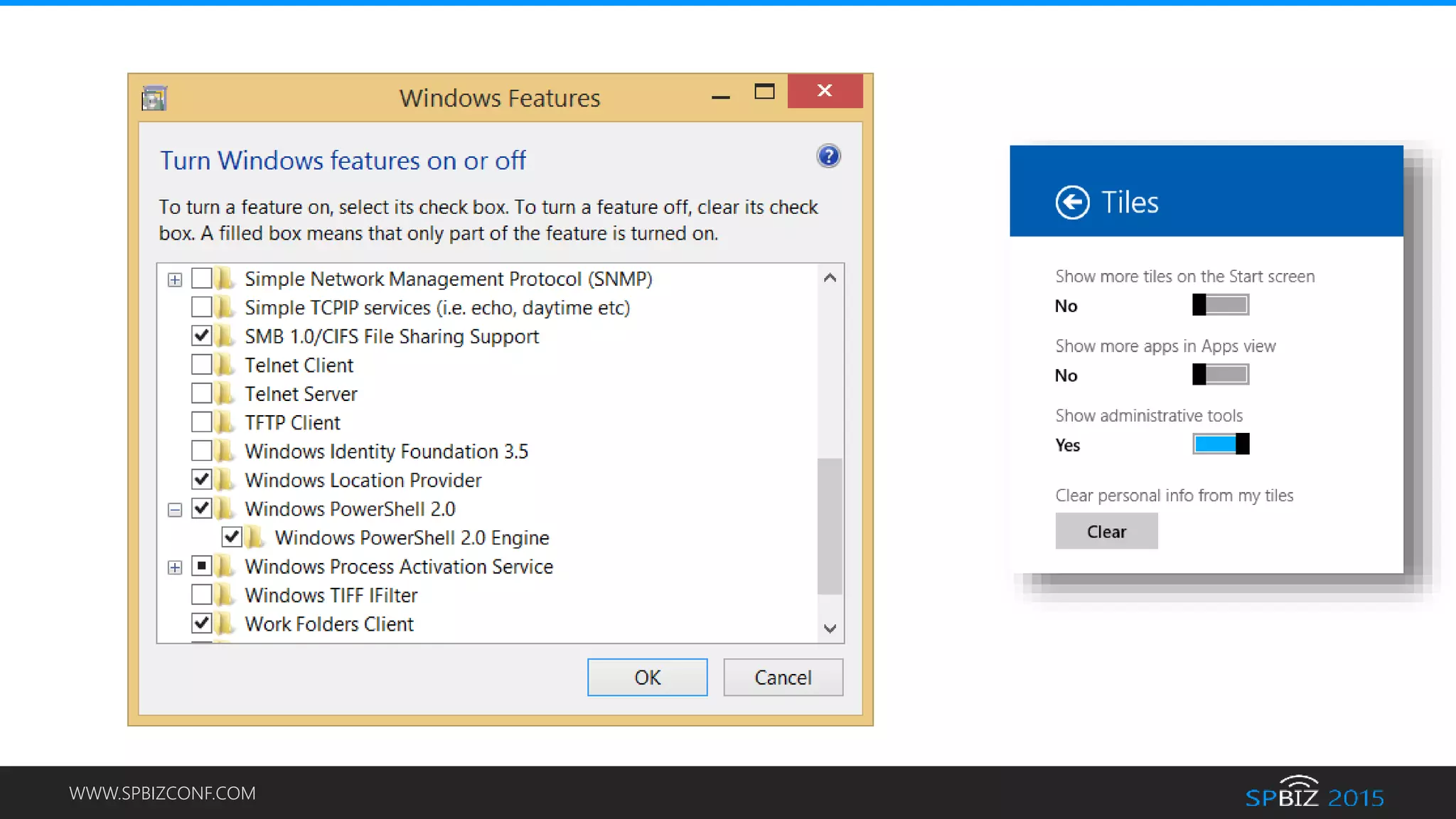Click the features list scrollbar thumb

point(830,526)
